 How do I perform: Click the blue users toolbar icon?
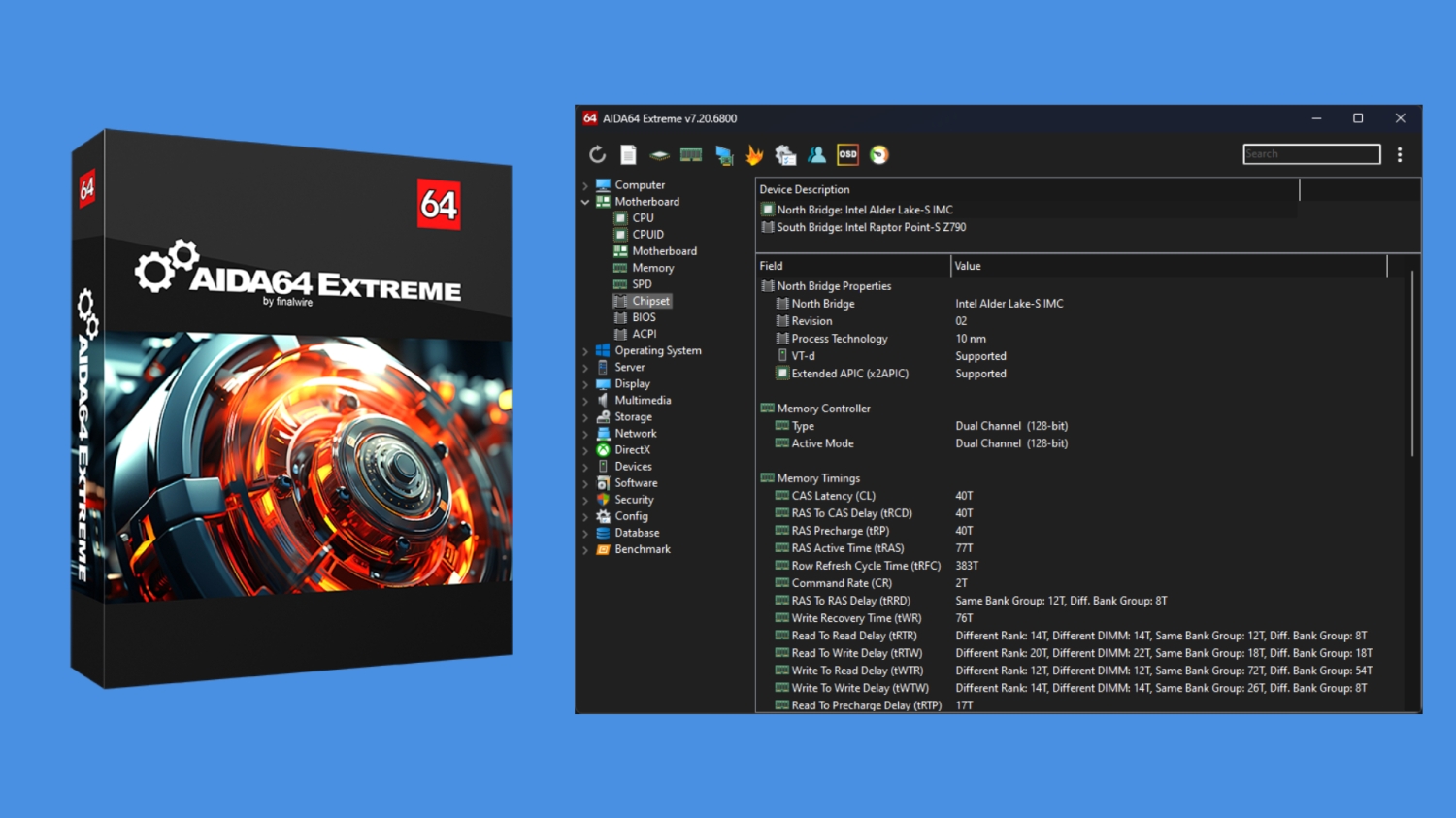pyautogui.click(x=816, y=154)
